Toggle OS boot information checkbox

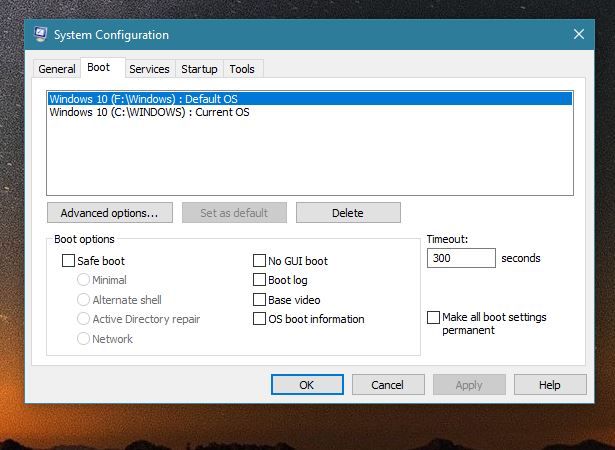tap(259, 319)
